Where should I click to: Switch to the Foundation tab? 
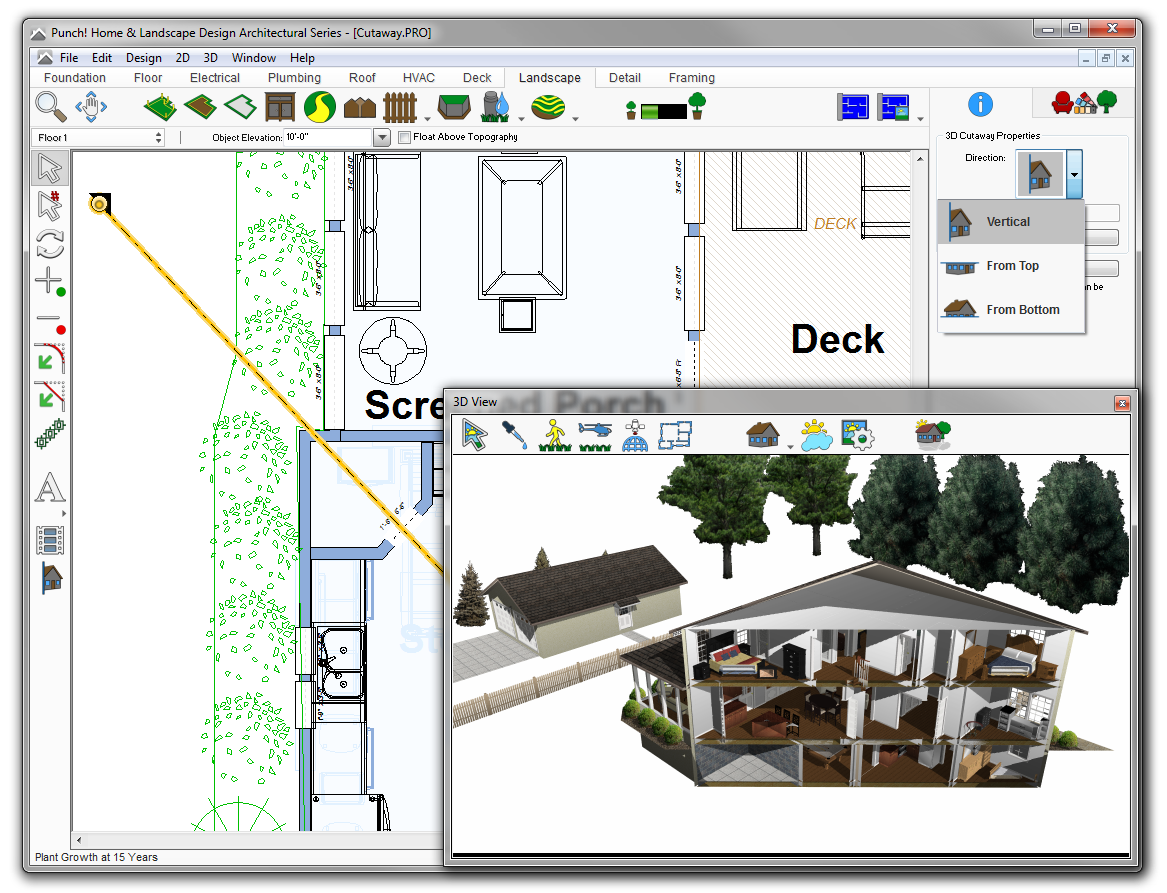pos(74,77)
